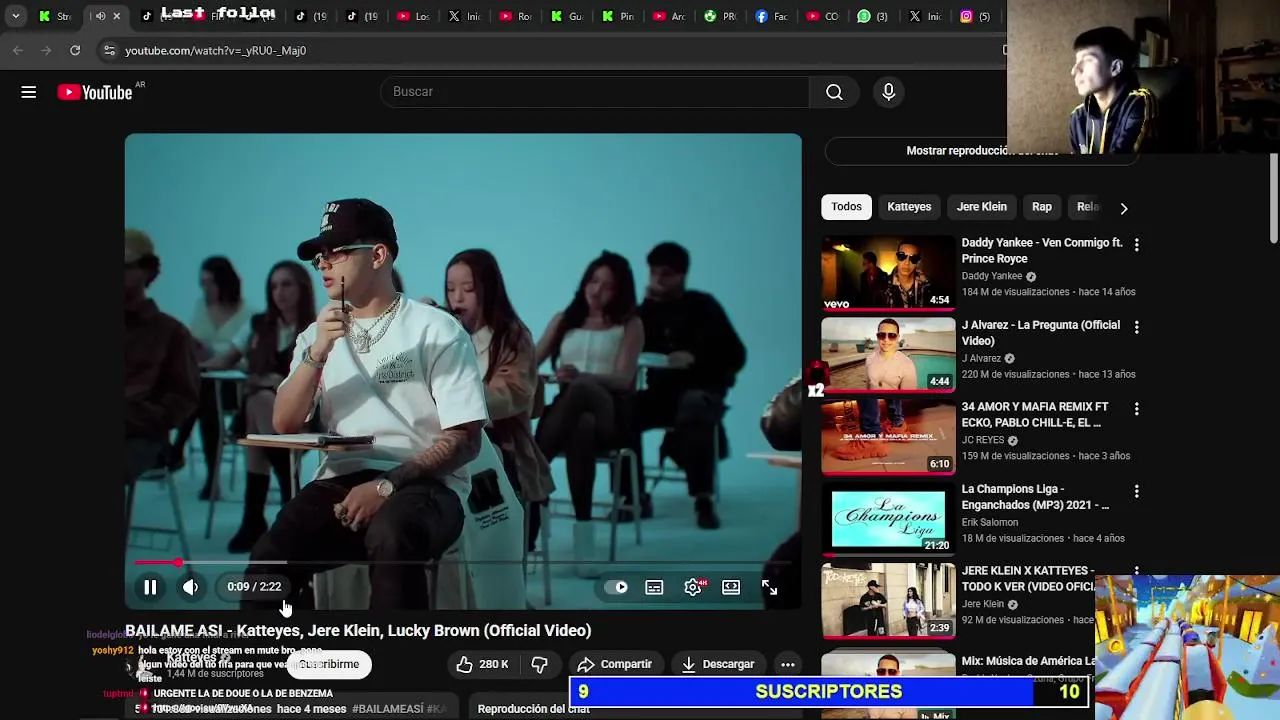The image size is (1280, 720).
Task: Close the current YouTube tab
Action: tap(116, 16)
